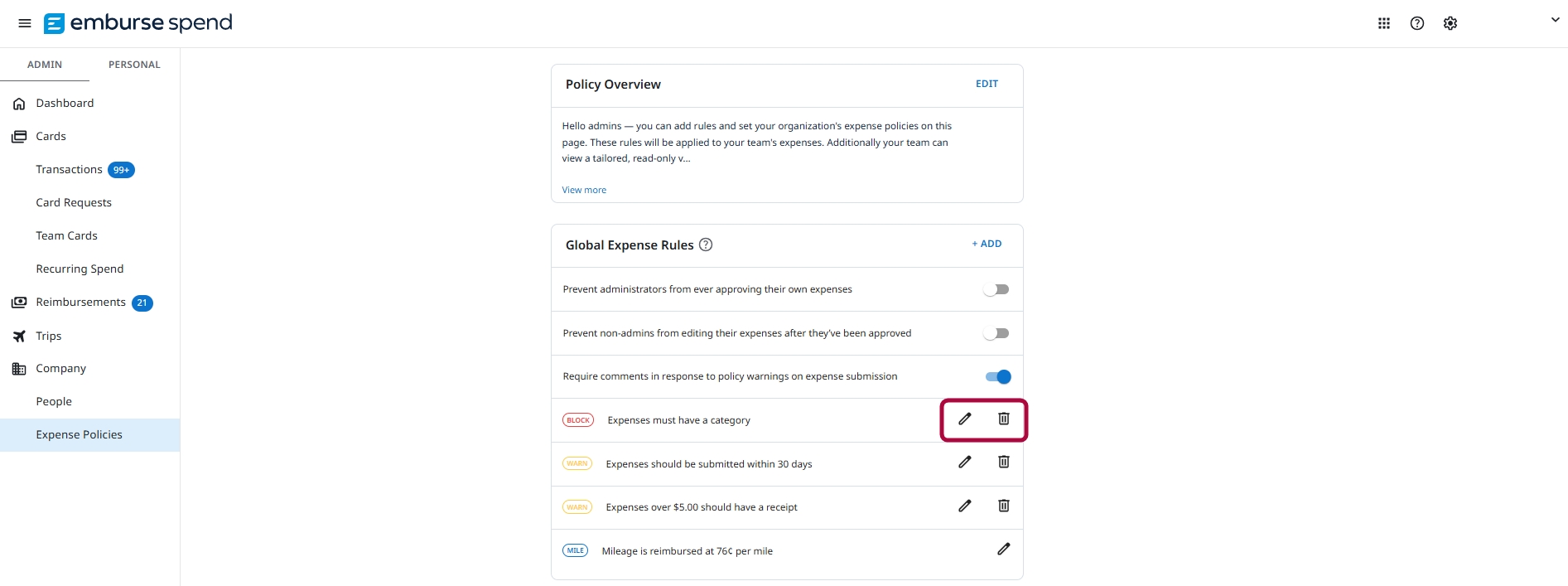Expand the policy overview with View more
The height and width of the screenshot is (586, 1568).
[x=584, y=190]
